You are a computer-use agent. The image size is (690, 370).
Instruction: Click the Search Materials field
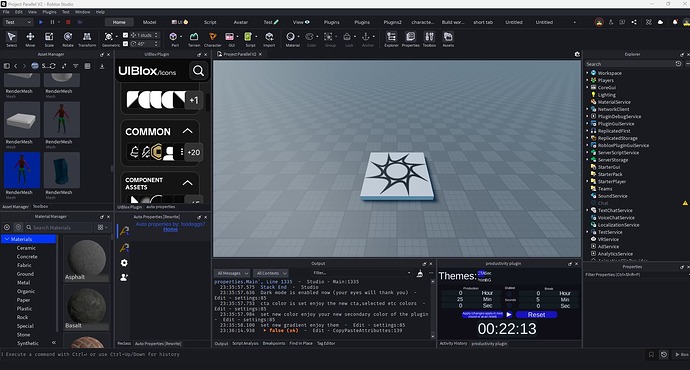[x=58, y=227]
